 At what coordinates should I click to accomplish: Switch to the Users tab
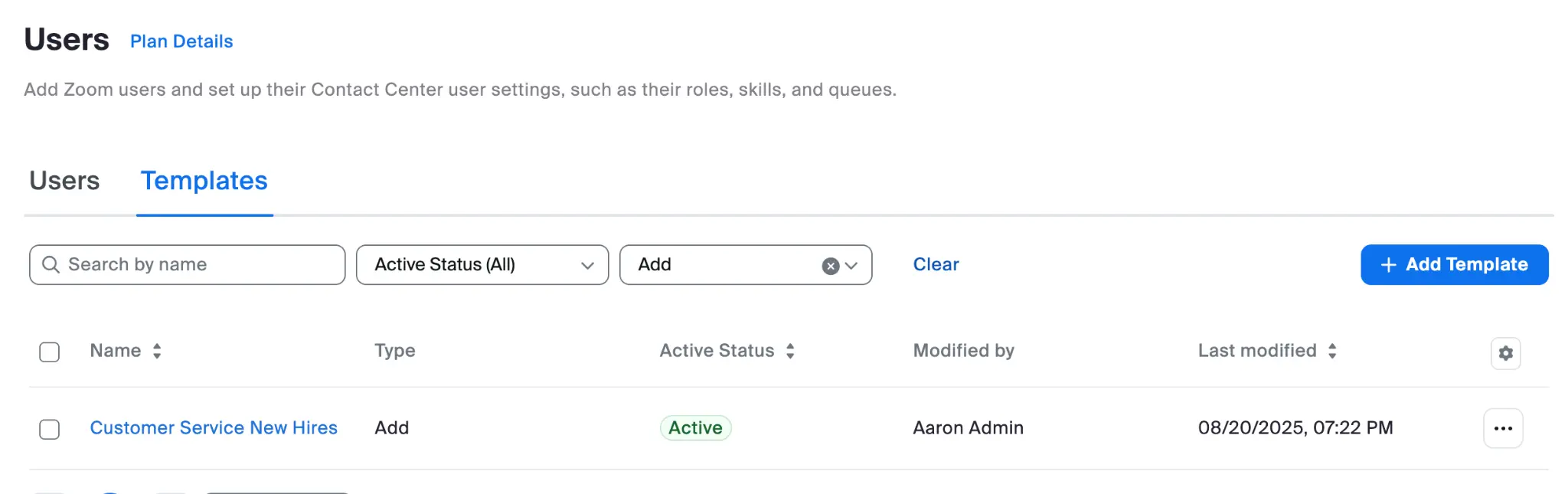pyautogui.click(x=64, y=181)
